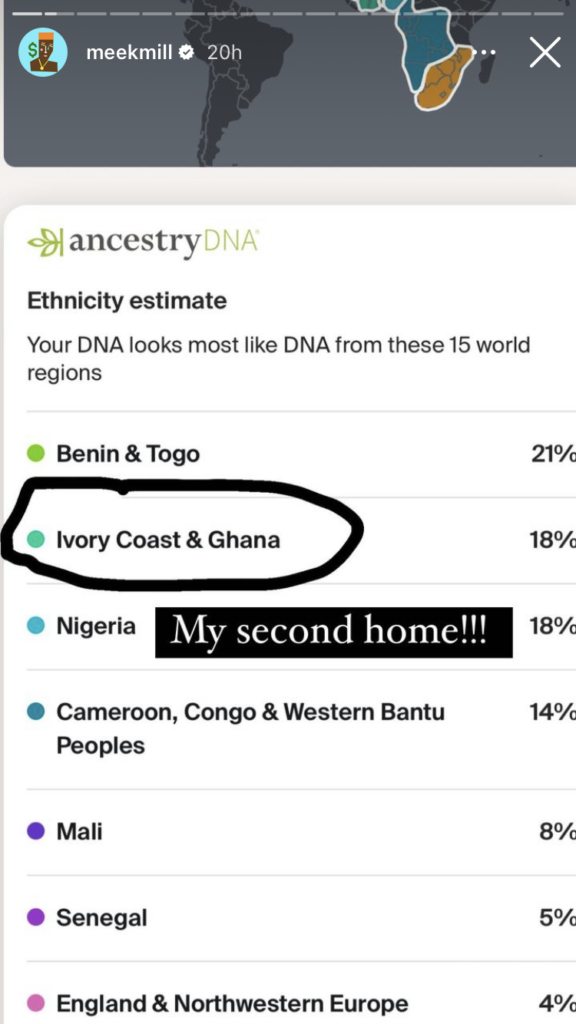576x1024 pixels.
Task: Toggle the dot beside Cameroon, Congo & Western Bantu
Action: coord(37,710)
